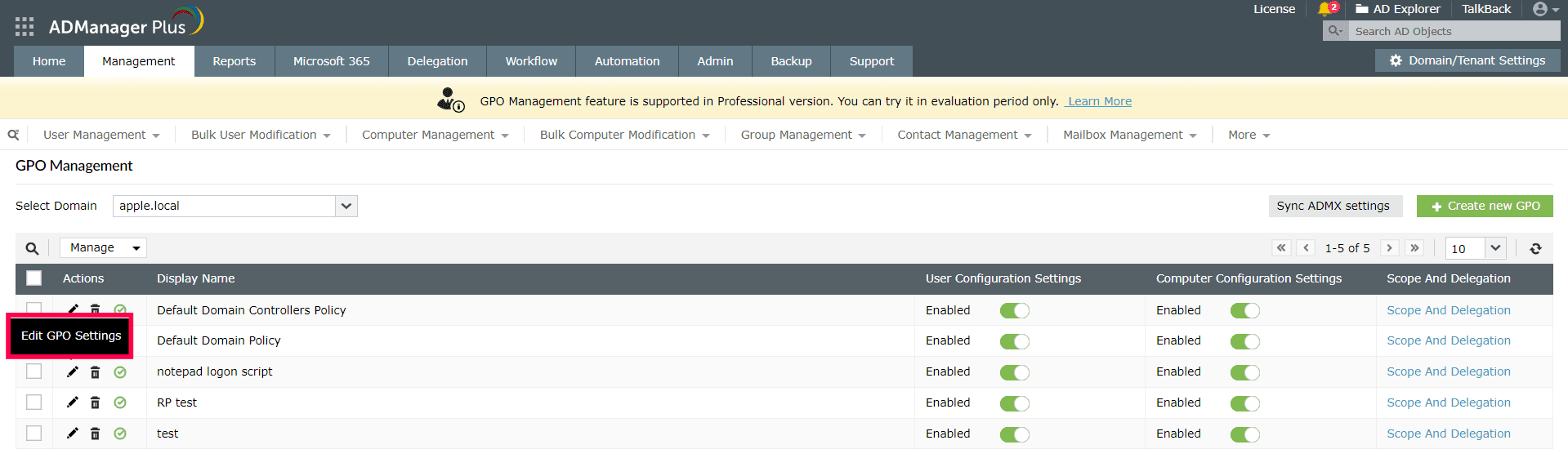Open the Manage dropdown
The image size is (1568, 467).
pos(104,248)
